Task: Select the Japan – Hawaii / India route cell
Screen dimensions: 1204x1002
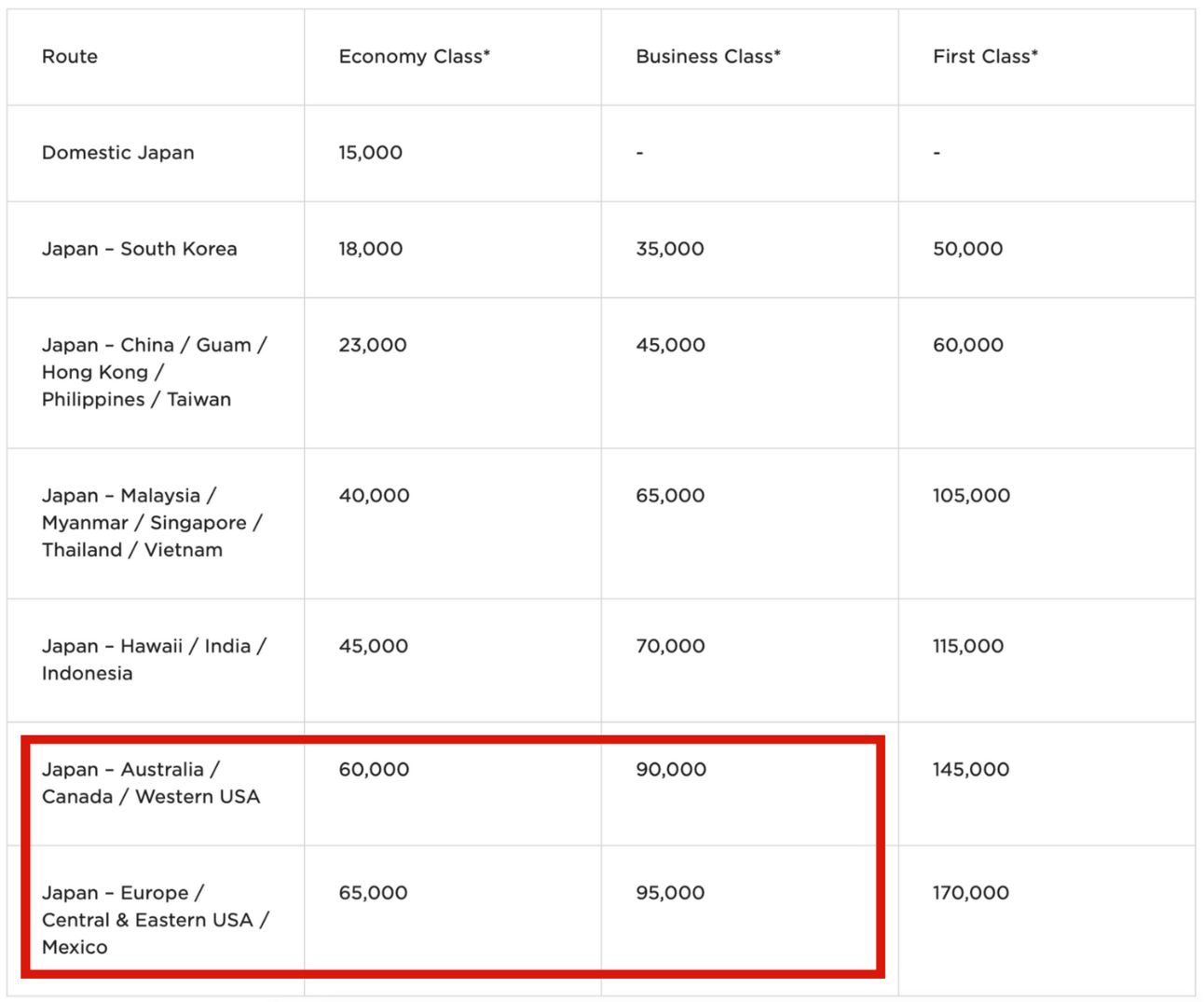Action: pos(155,660)
